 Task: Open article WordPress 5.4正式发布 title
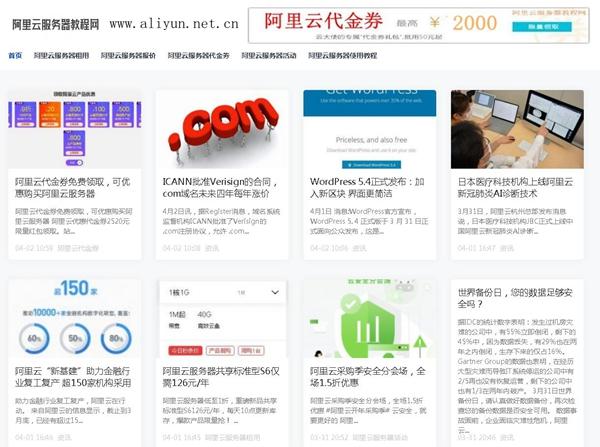(x=367, y=188)
